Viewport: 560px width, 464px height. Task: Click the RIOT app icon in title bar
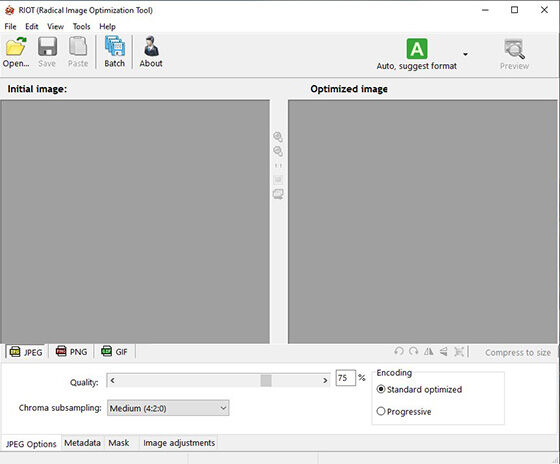click(9, 10)
